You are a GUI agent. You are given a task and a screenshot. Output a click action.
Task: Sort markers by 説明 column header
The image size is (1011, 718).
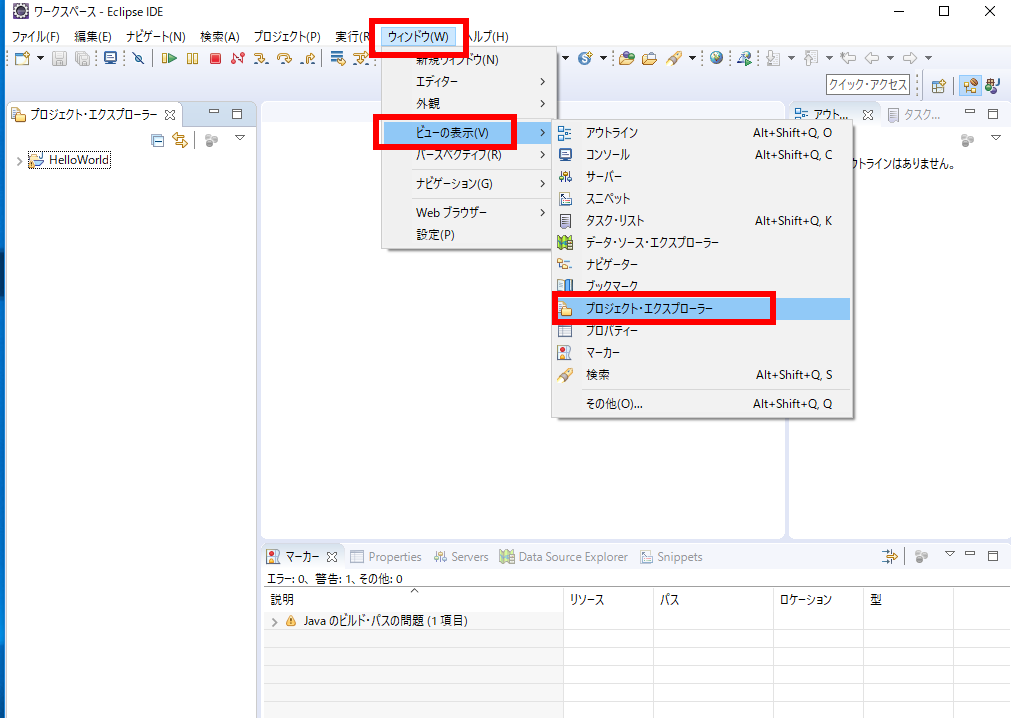413,599
